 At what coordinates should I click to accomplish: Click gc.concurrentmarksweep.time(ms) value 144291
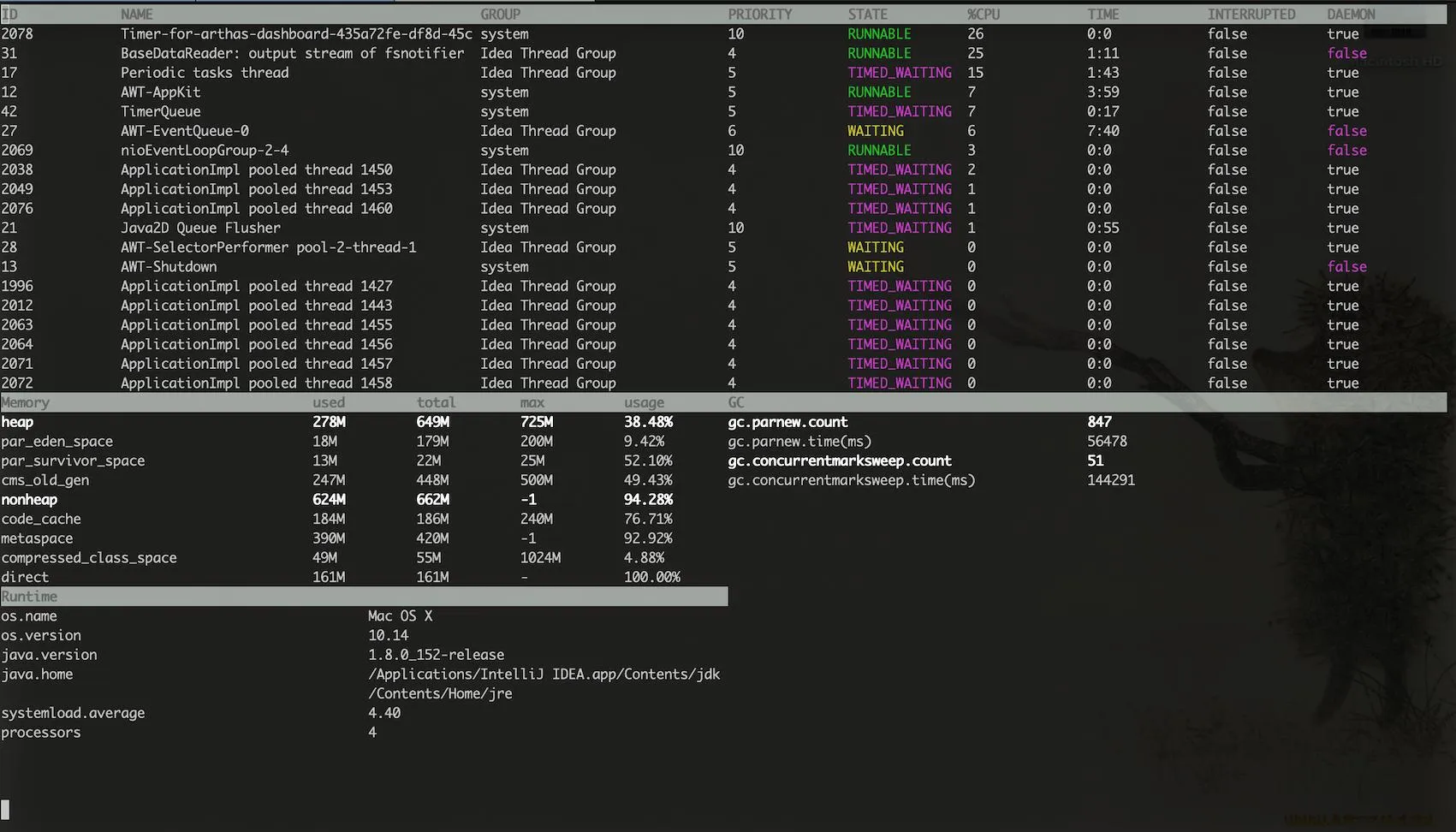tap(1111, 480)
